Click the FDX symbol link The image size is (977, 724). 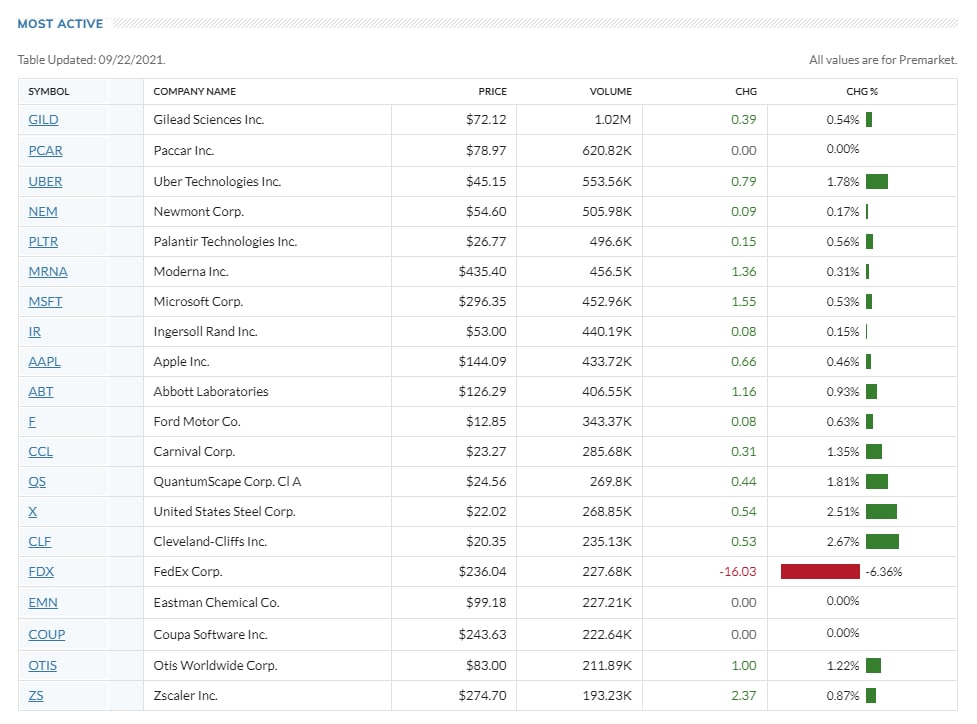41,571
